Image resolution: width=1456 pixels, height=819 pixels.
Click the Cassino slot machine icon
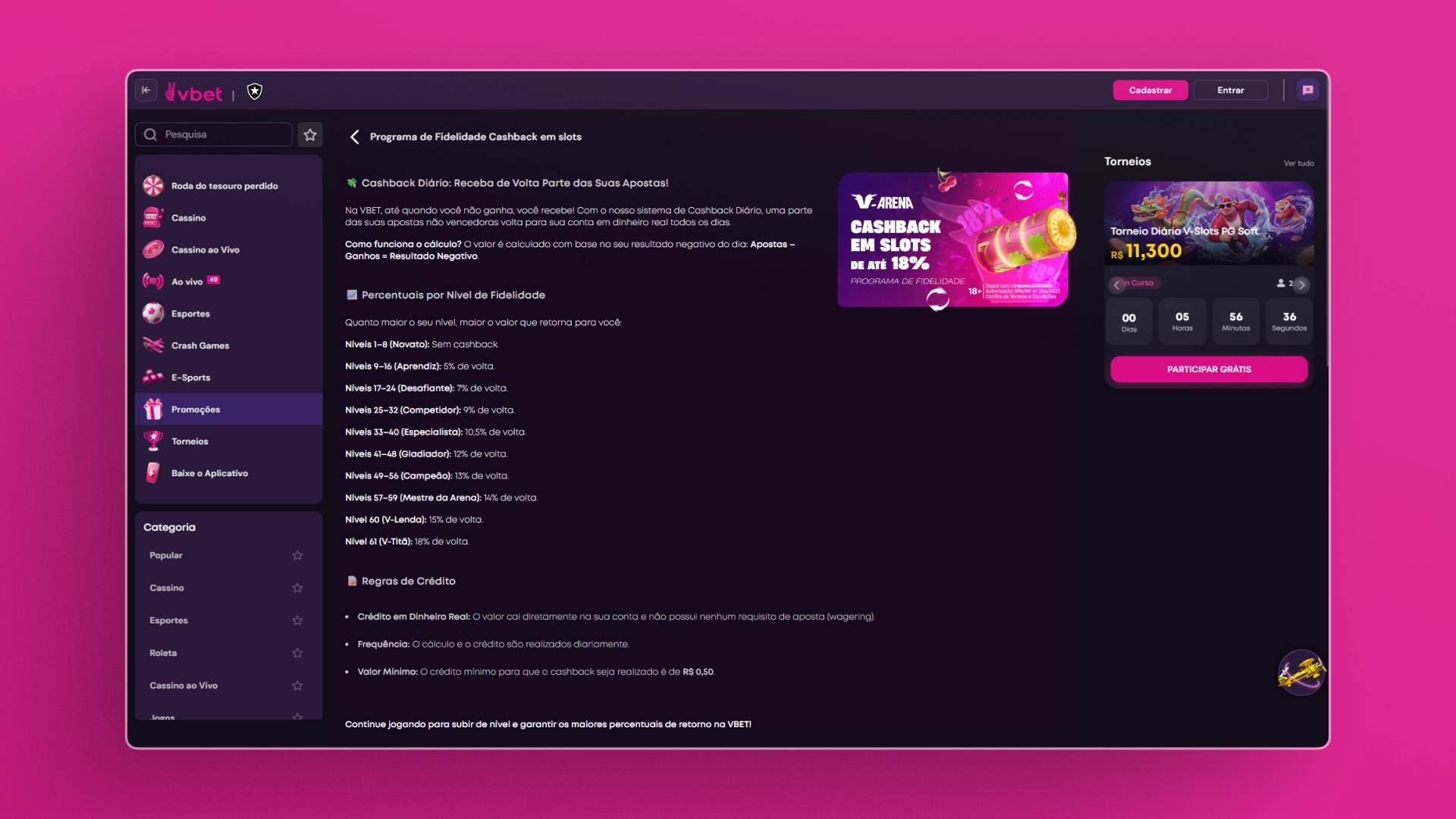(x=153, y=218)
